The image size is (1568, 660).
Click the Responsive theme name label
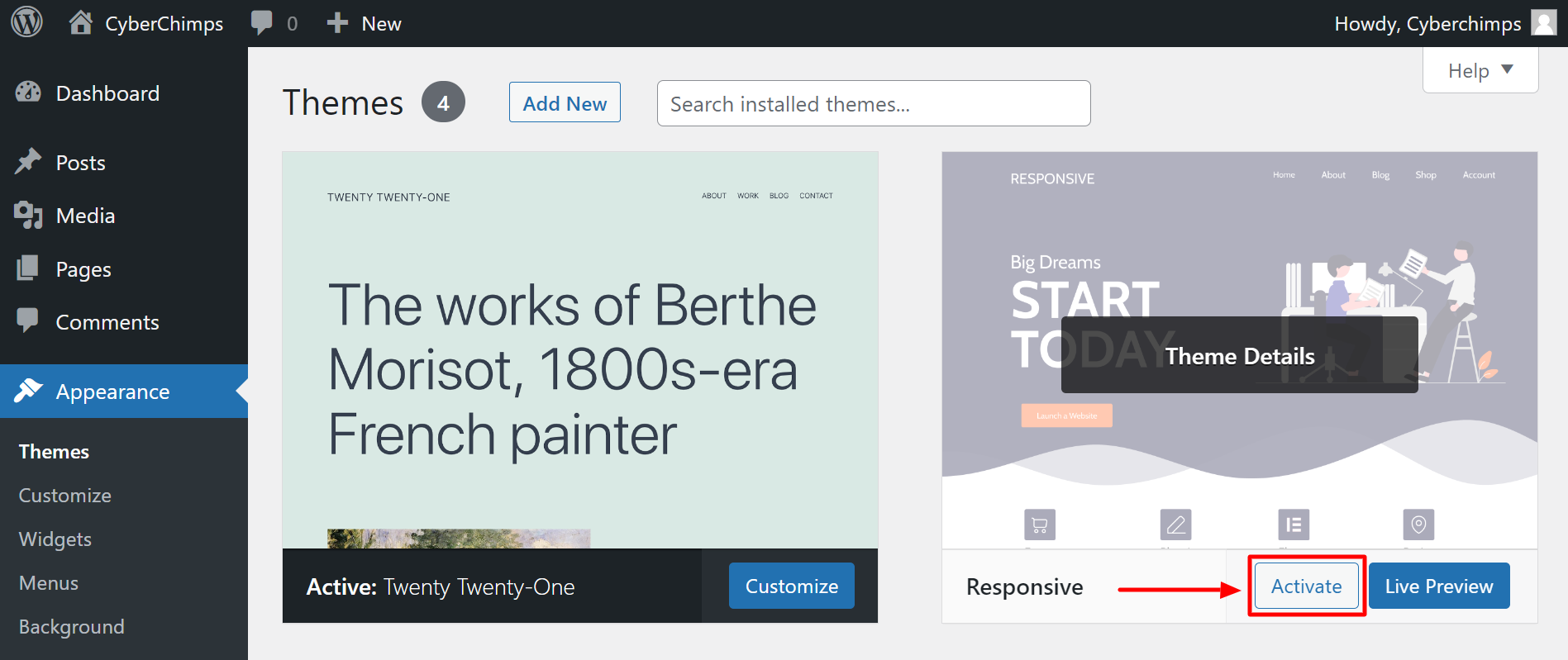click(x=1025, y=586)
